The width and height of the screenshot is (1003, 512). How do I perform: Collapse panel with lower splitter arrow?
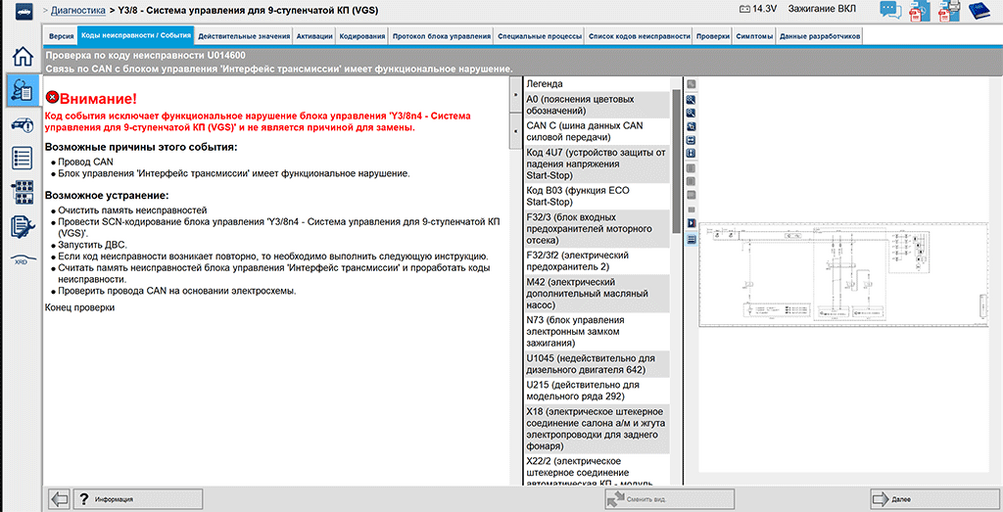click(x=515, y=131)
